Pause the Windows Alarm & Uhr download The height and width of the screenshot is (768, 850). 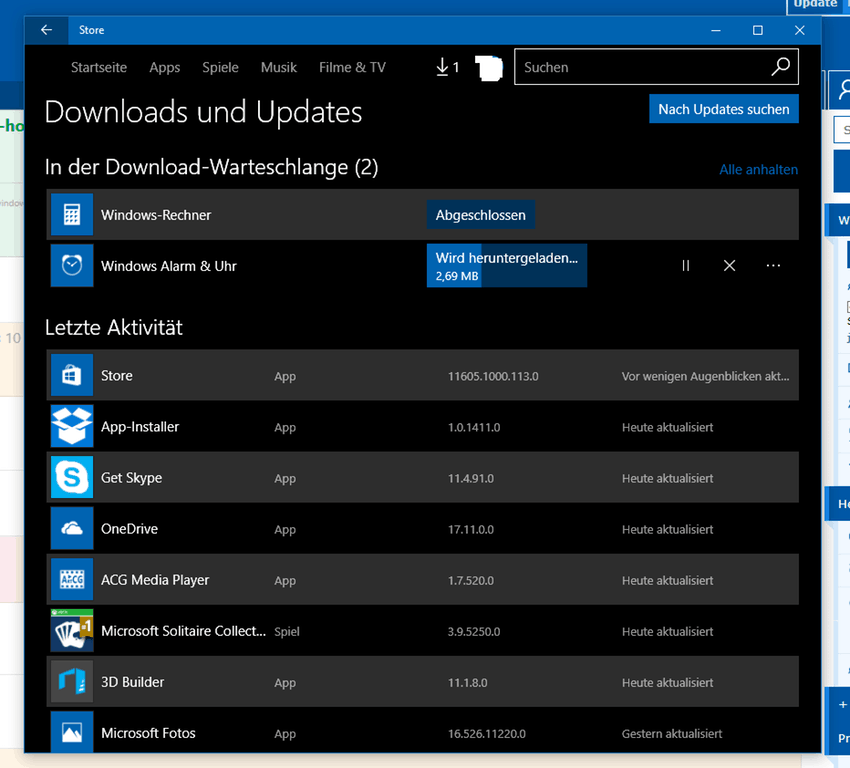coord(686,266)
